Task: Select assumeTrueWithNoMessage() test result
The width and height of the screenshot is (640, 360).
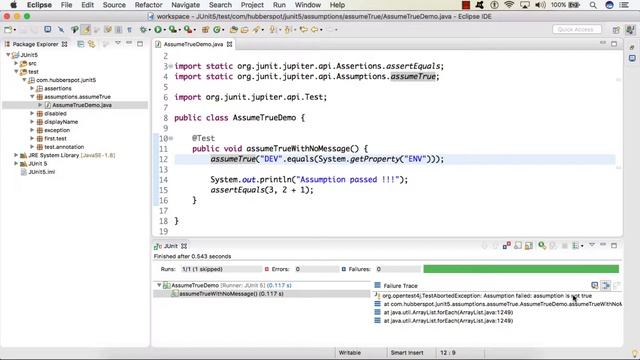Action: [x=231, y=293]
